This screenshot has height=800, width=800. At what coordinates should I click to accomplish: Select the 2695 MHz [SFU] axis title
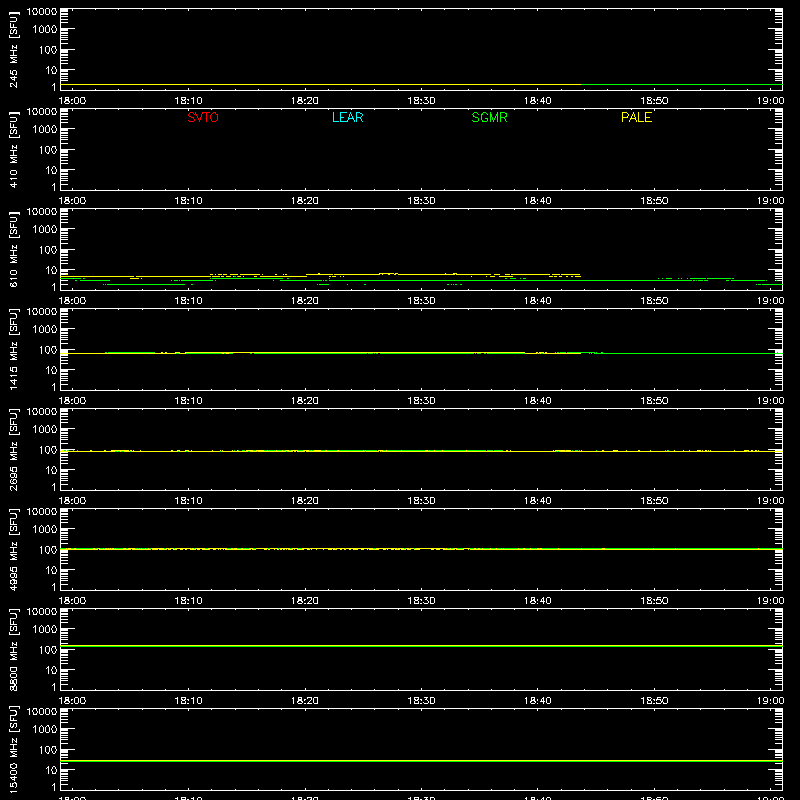[14, 449]
